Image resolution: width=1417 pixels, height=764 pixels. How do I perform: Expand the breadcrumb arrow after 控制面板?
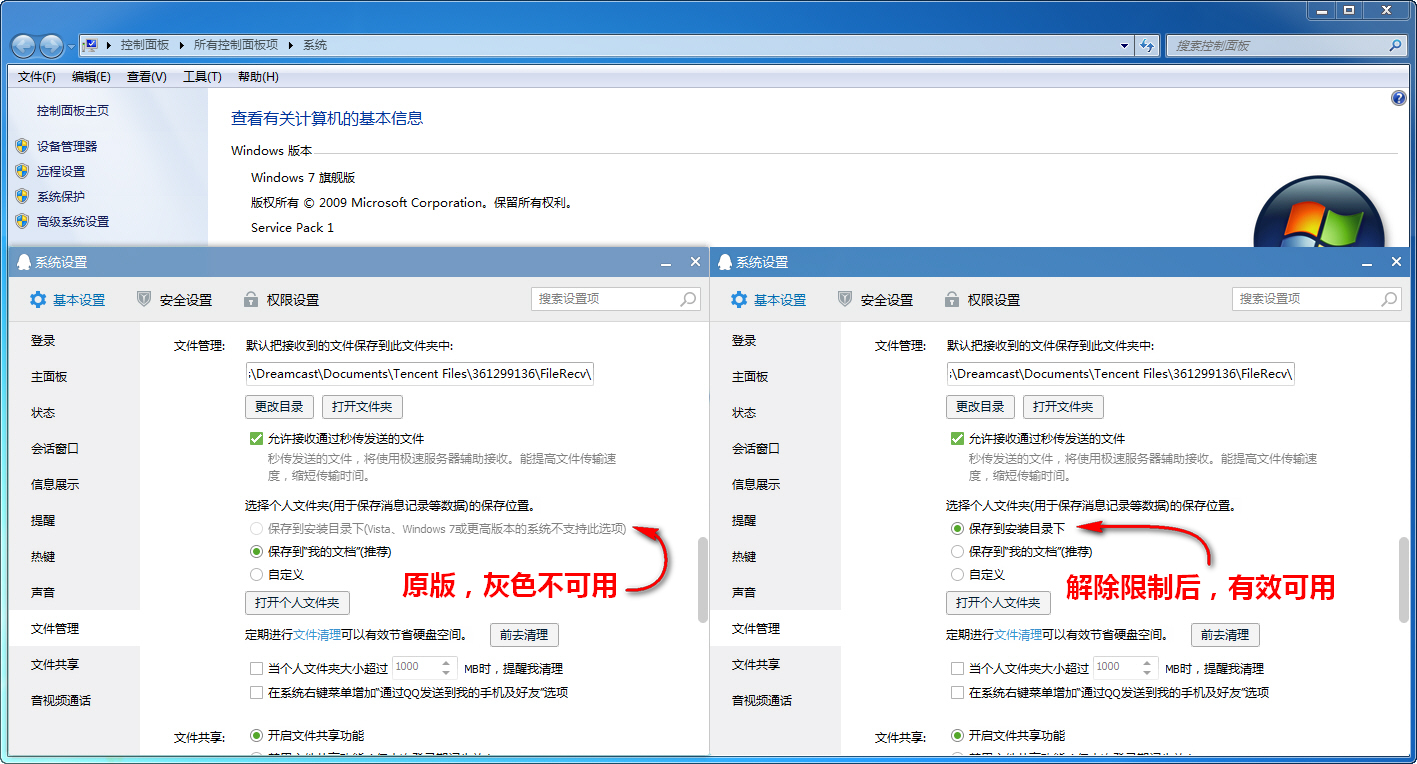[182, 45]
